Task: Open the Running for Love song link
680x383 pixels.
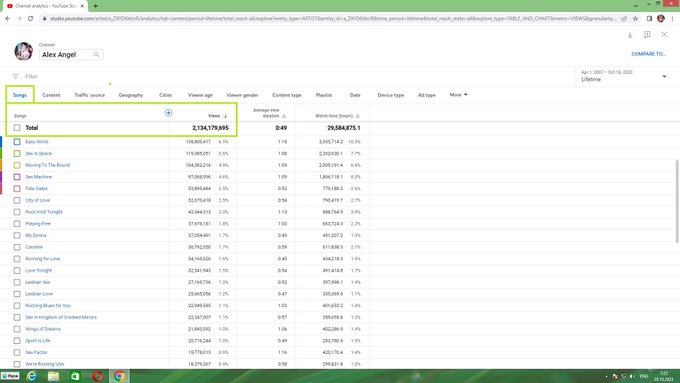Action: pyautogui.click(x=42, y=259)
